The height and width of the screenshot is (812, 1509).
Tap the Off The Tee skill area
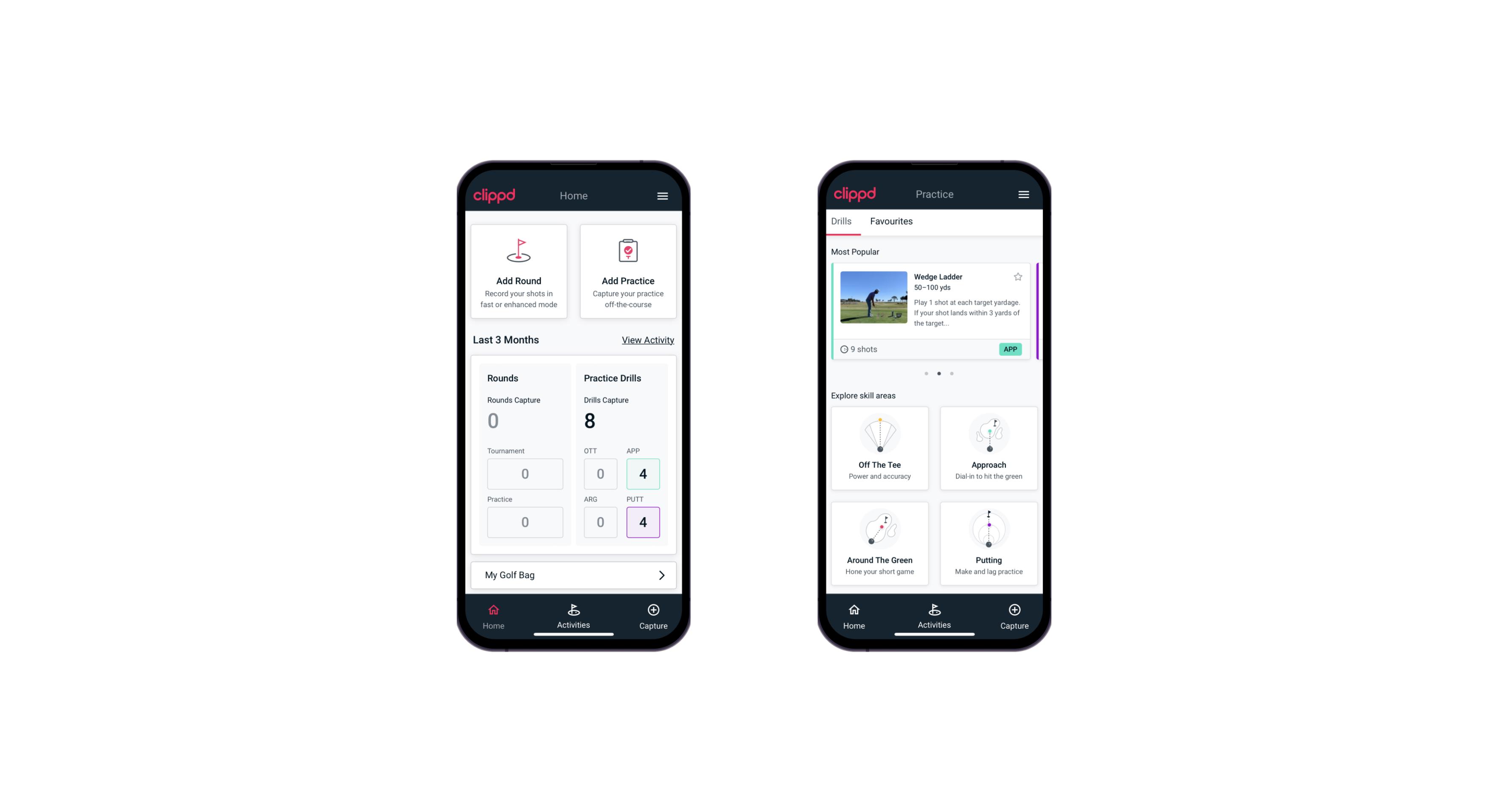(x=879, y=448)
